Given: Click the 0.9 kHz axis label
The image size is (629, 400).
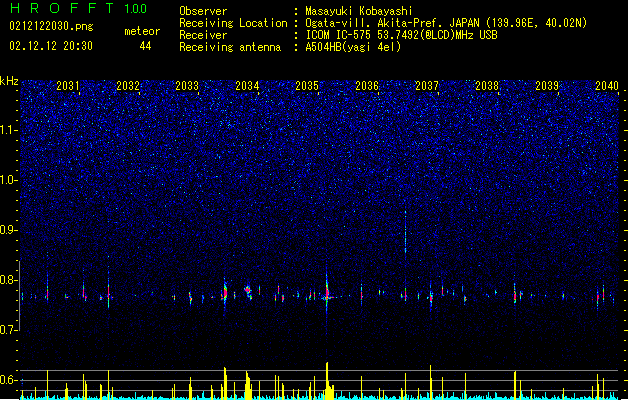Looking at the screenshot, I should [x=9, y=230].
